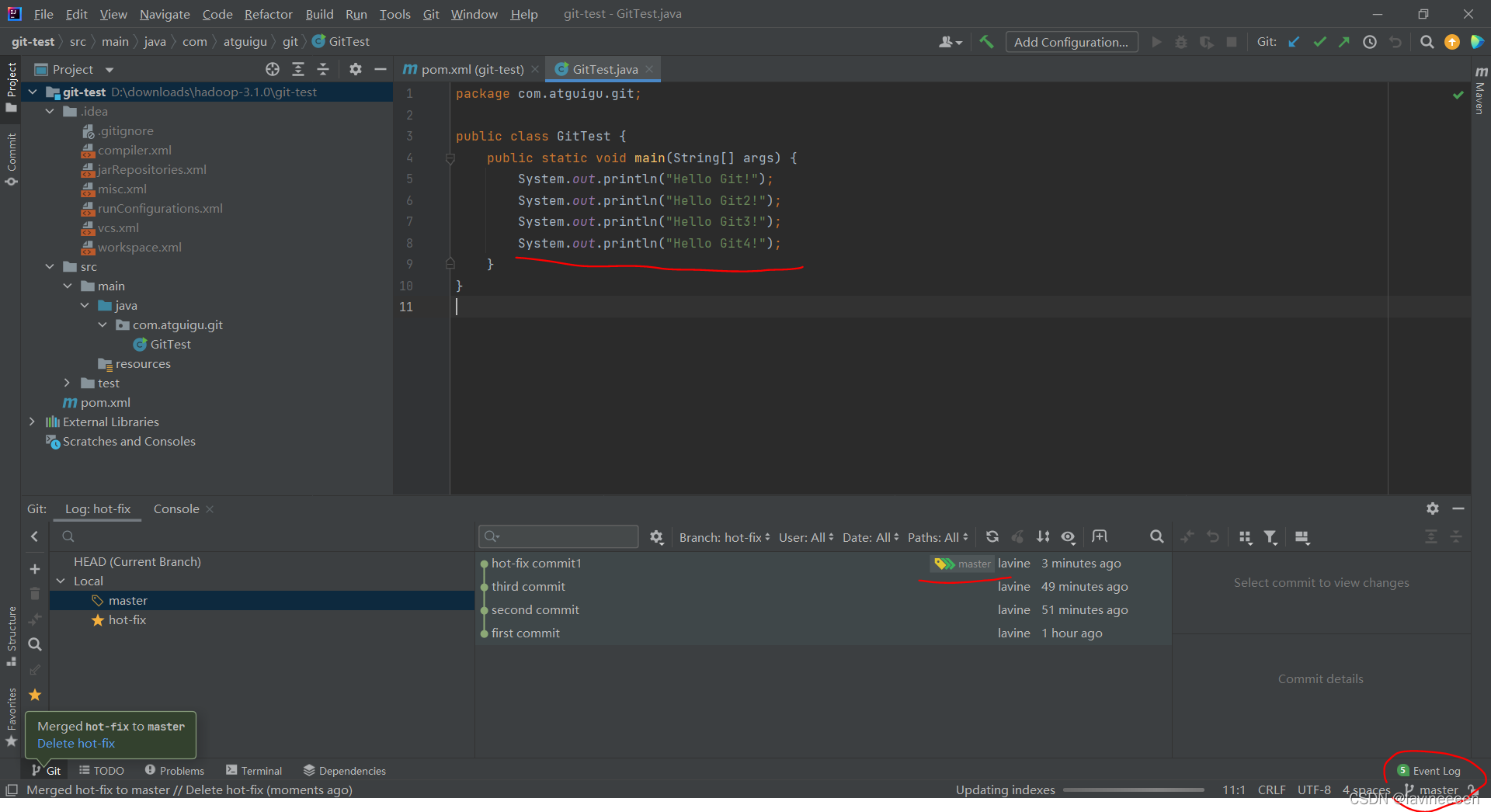Toggle tool window bars status icon
Screen dimensions: 1491x812
12,790
